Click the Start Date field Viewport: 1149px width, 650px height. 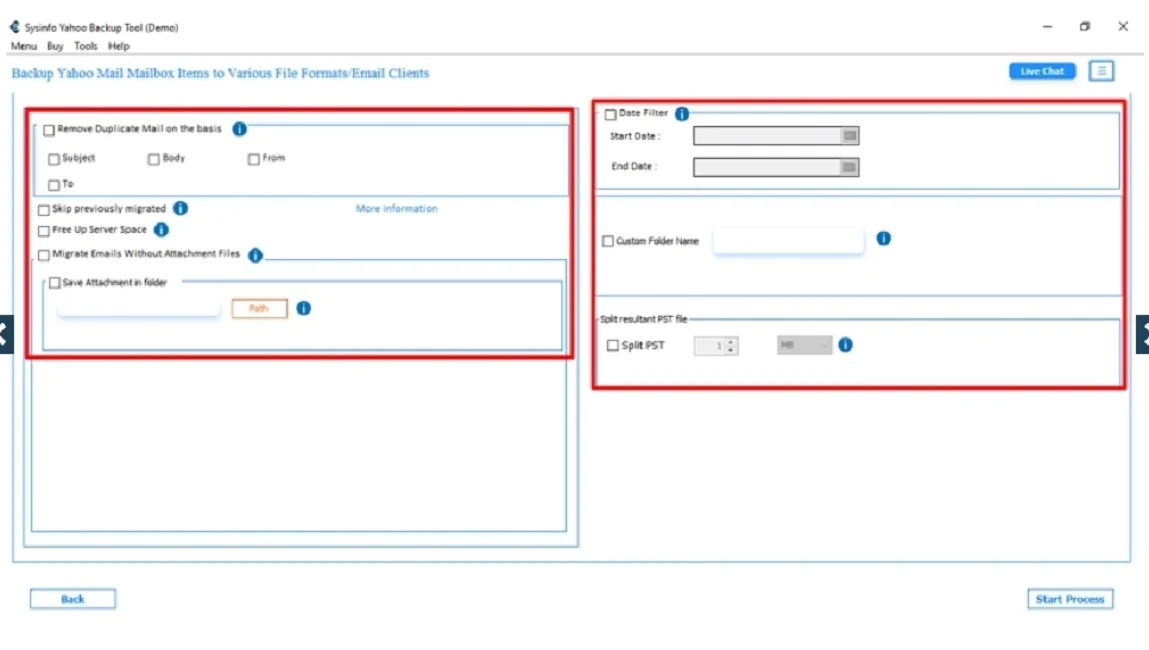pos(776,136)
